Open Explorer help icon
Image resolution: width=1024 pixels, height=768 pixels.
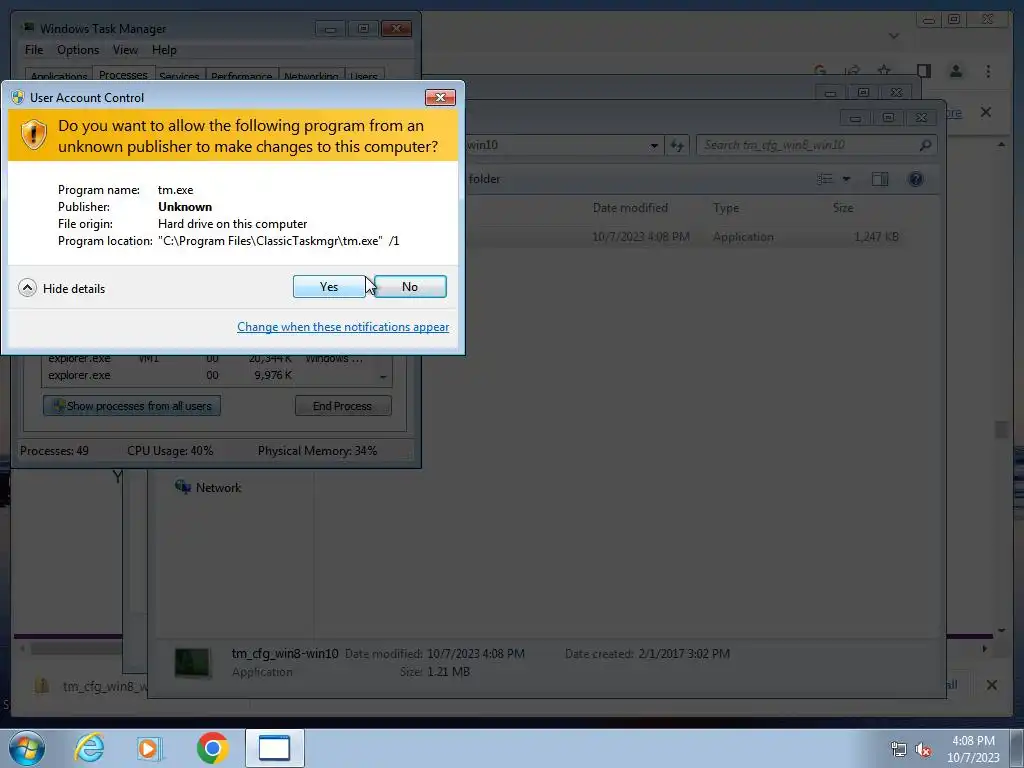click(916, 179)
